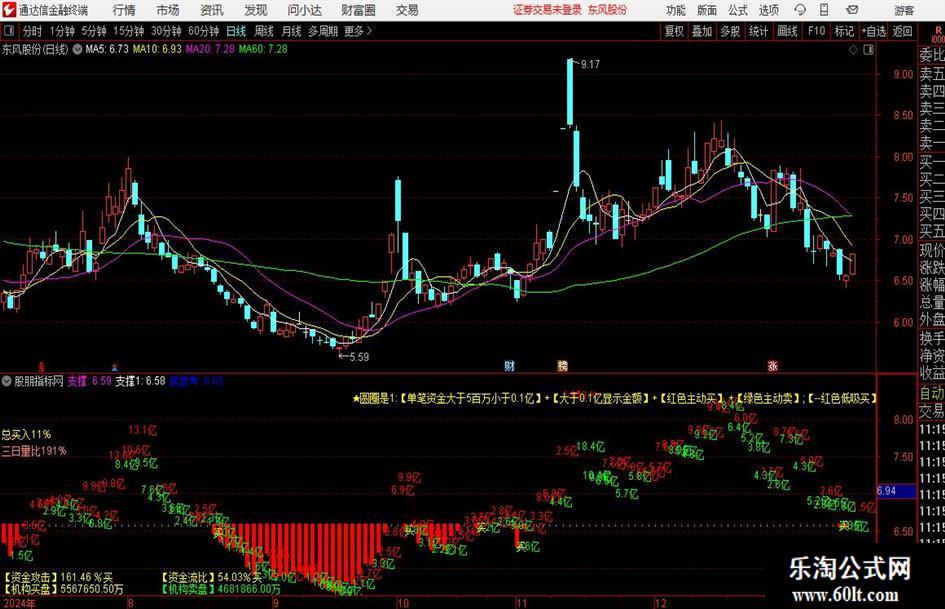Switch to the 30分钟 period tab
This screenshot has width=945, height=609.
(166, 31)
